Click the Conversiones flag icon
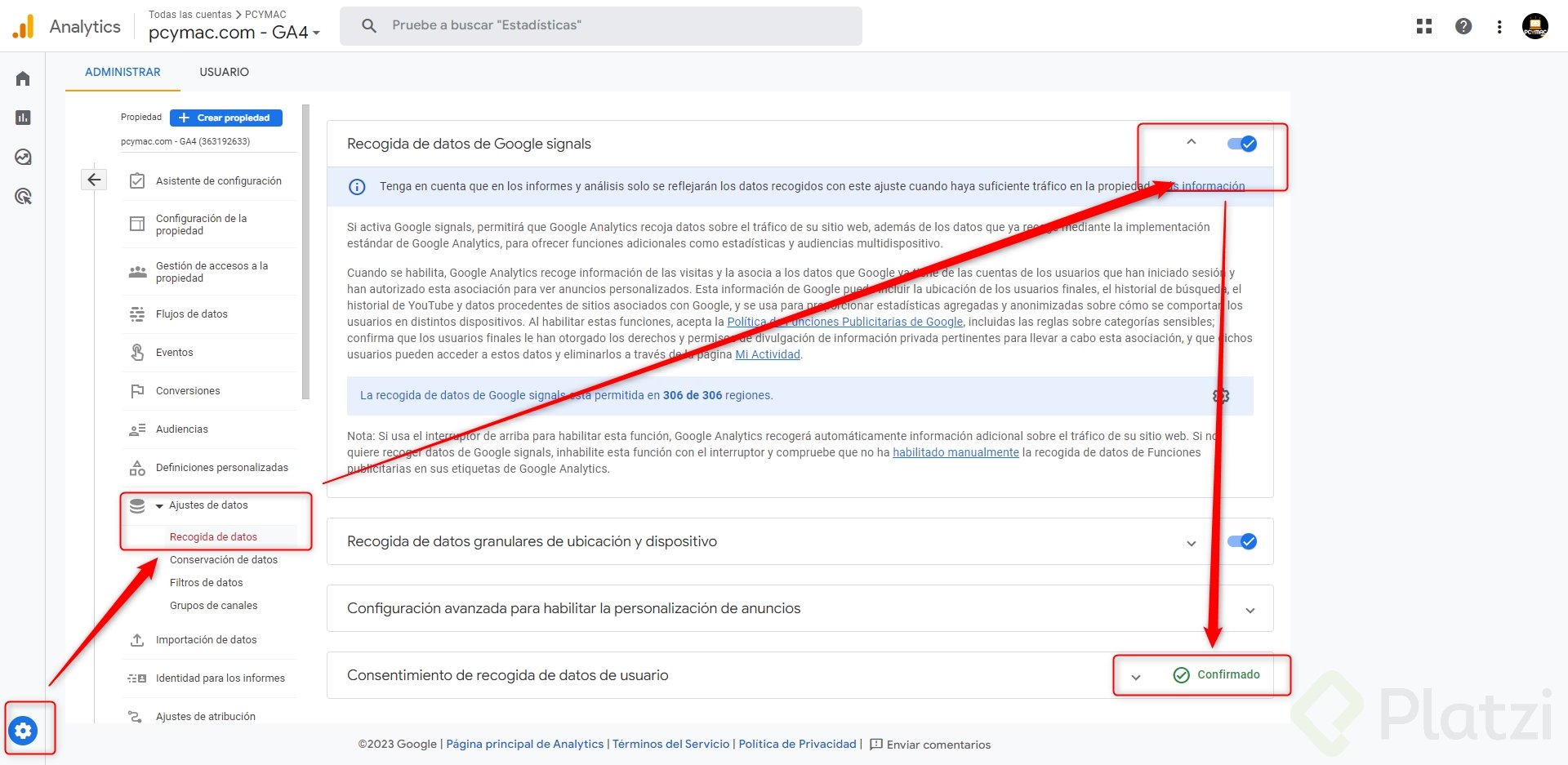This screenshot has width=1568, height=765. 137,391
